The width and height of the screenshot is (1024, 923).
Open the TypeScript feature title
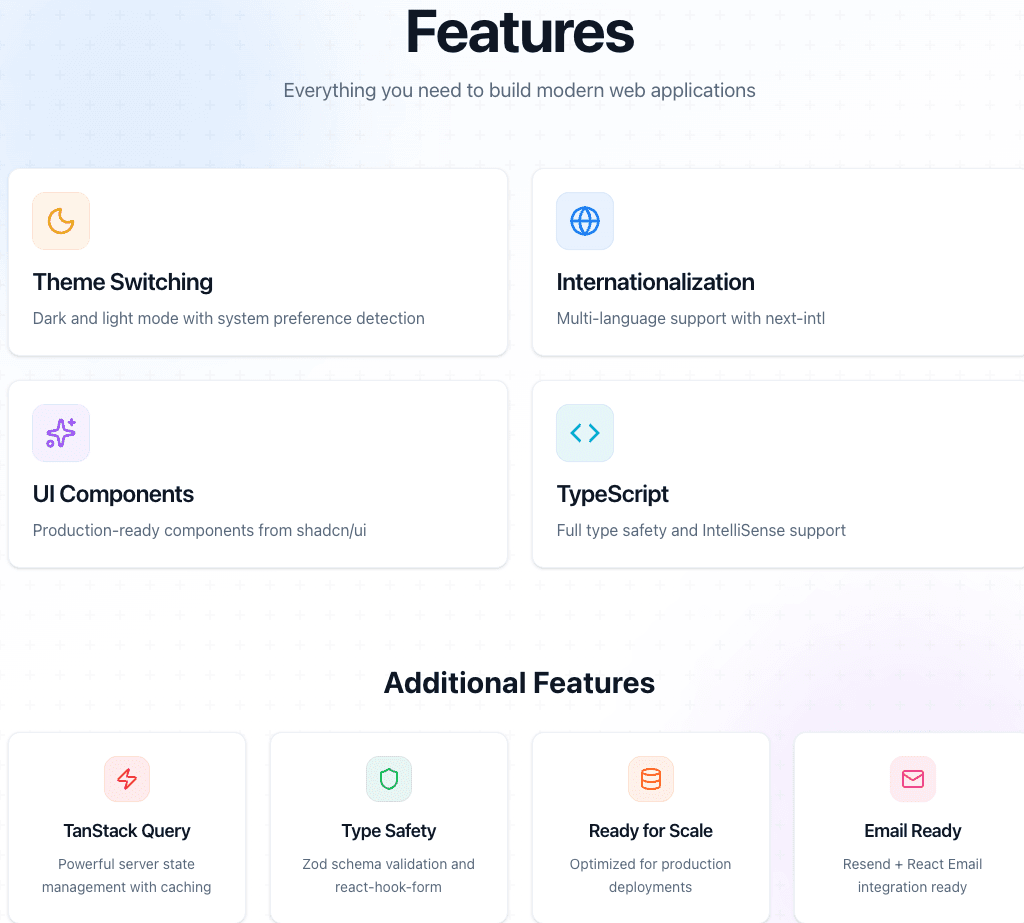(612, 494)
